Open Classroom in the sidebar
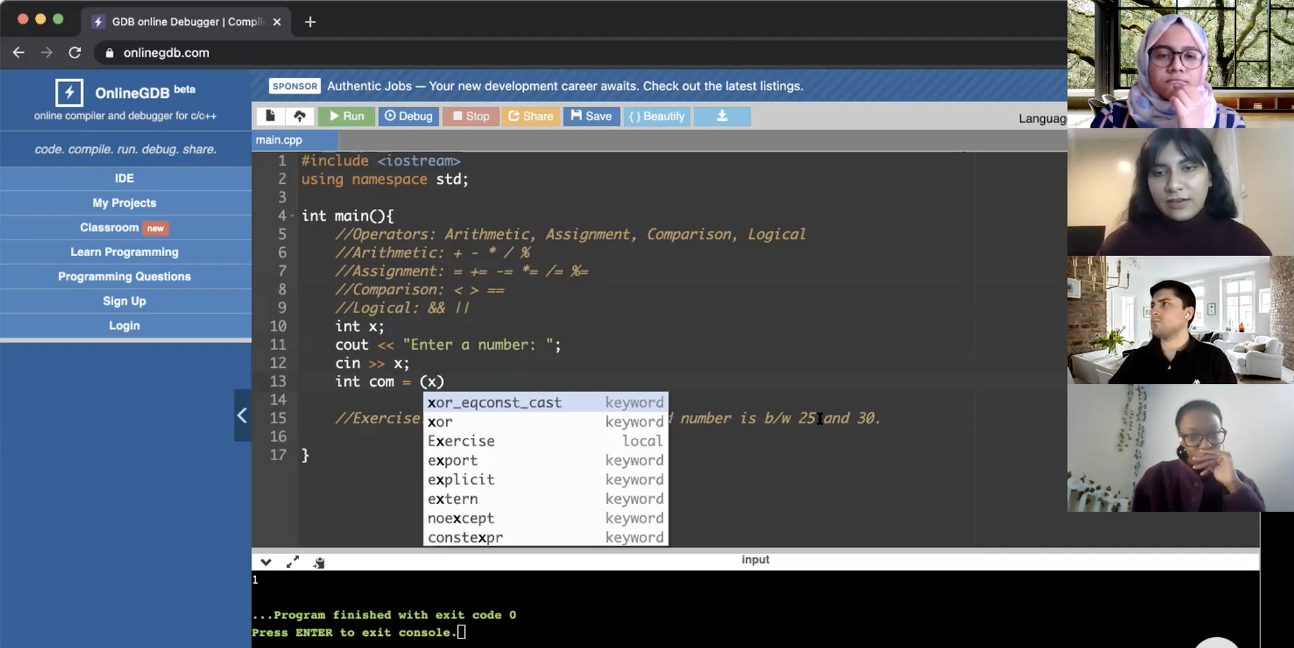1294x648 pixels. coord(125,228)
